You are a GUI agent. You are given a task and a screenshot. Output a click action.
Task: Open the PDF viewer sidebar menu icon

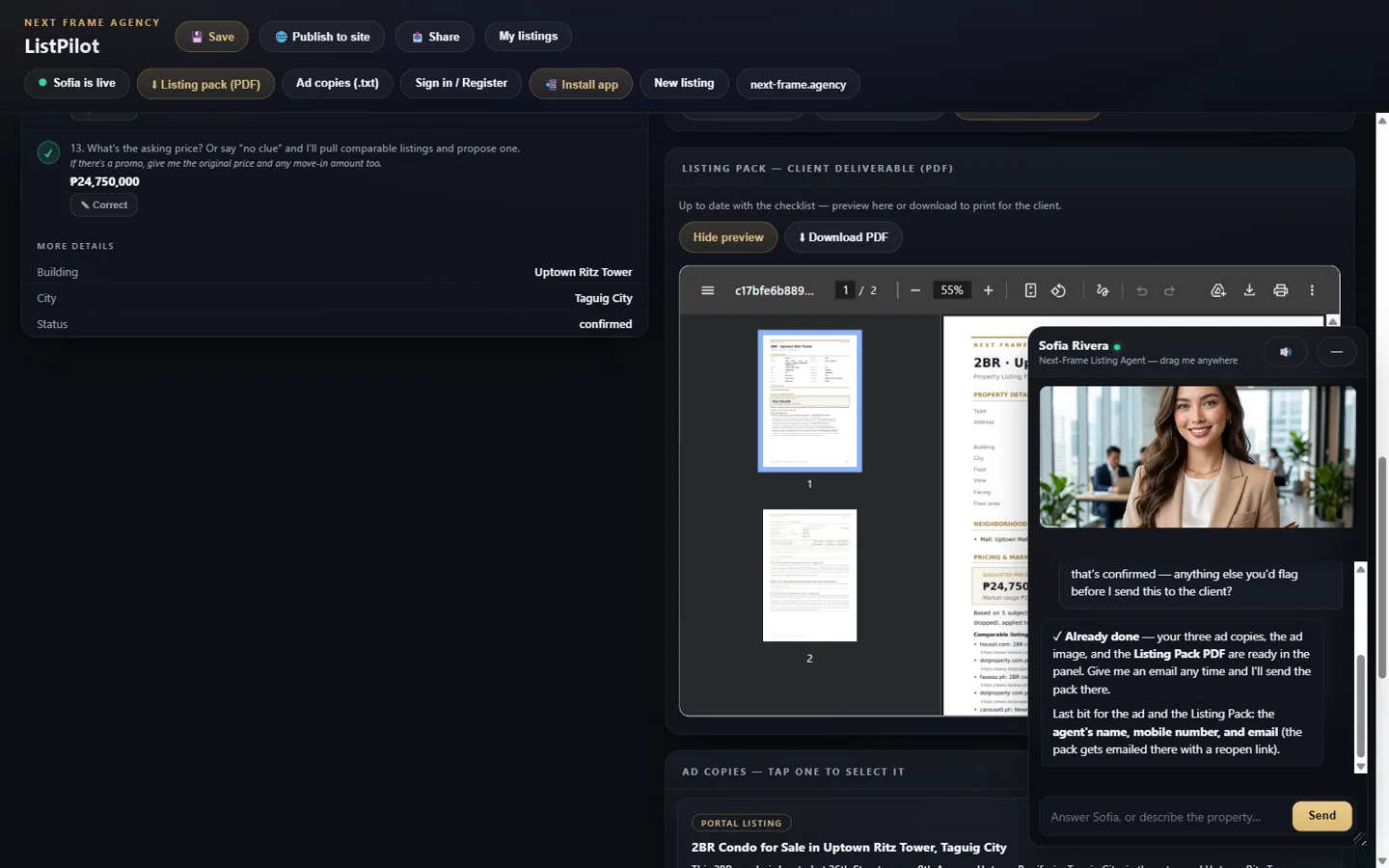(707, 290)
